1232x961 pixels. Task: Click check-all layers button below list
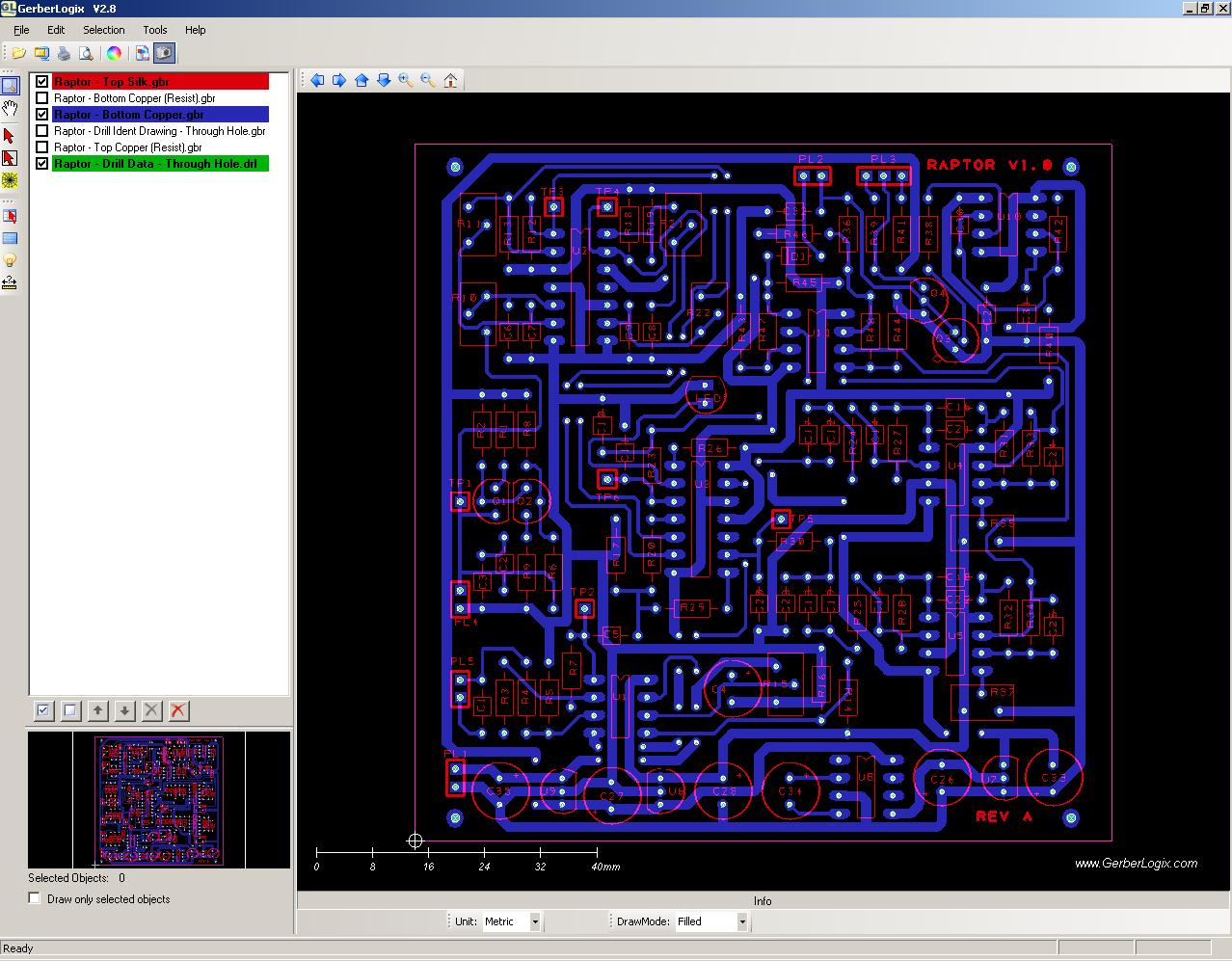point(43,710)
